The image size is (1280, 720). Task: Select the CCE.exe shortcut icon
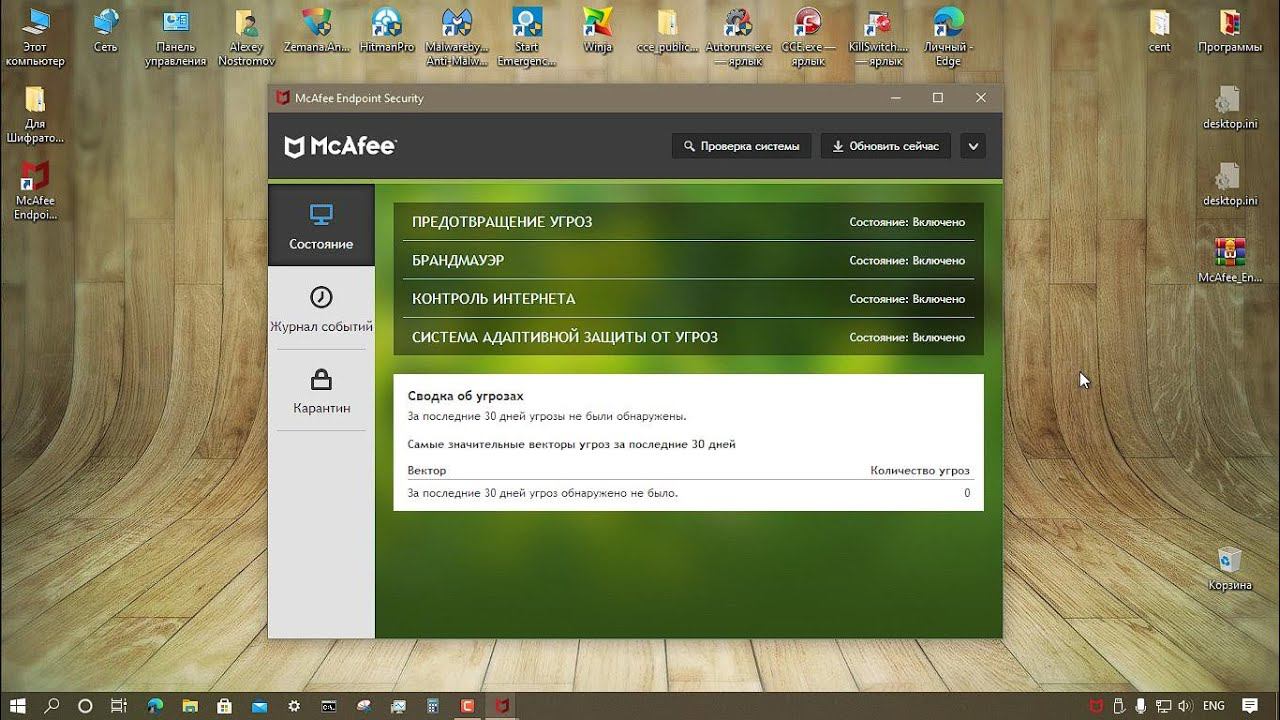click(808, 38)
